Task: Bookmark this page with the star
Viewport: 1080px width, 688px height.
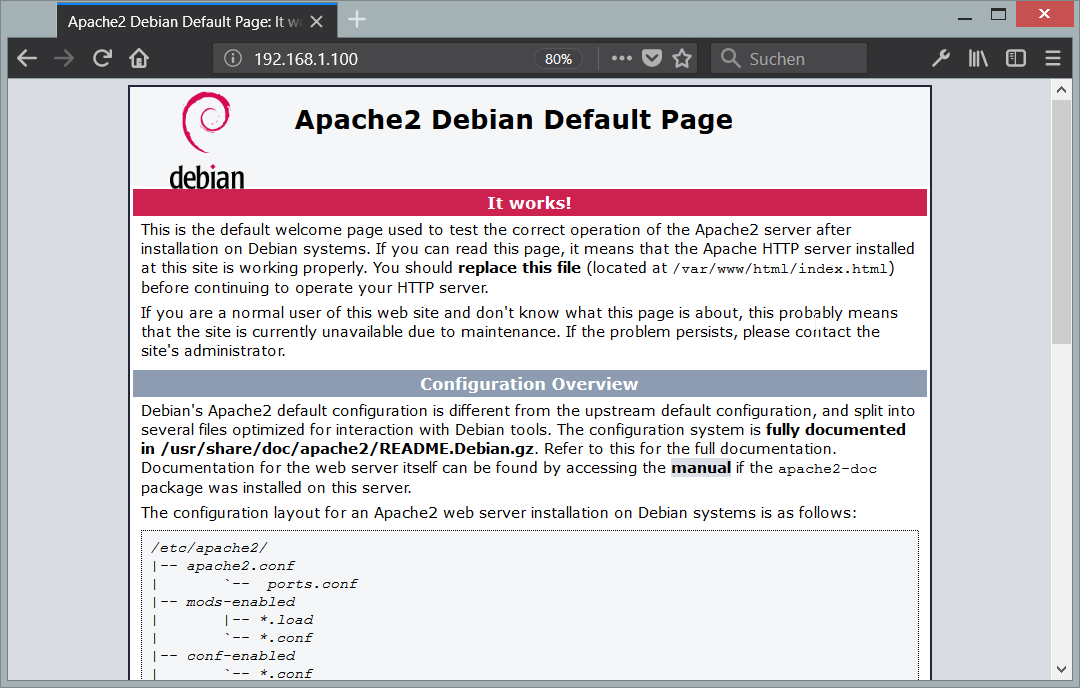Action: (682, 59)
